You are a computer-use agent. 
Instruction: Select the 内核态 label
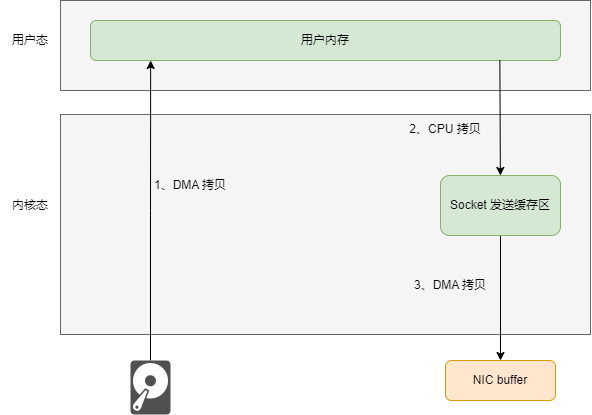[30, 205]
